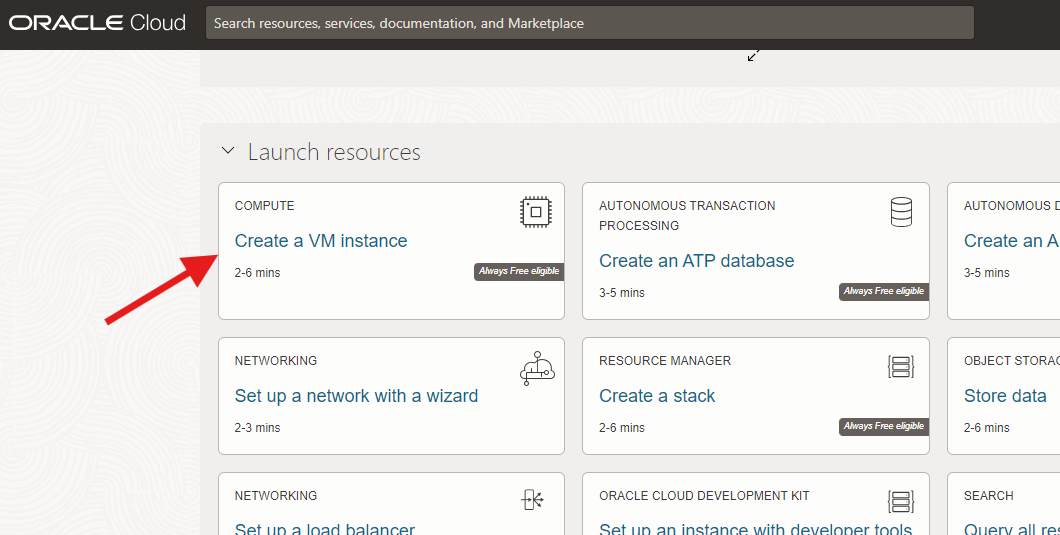Open Set up a load balancer

click(x=324, y=529)
